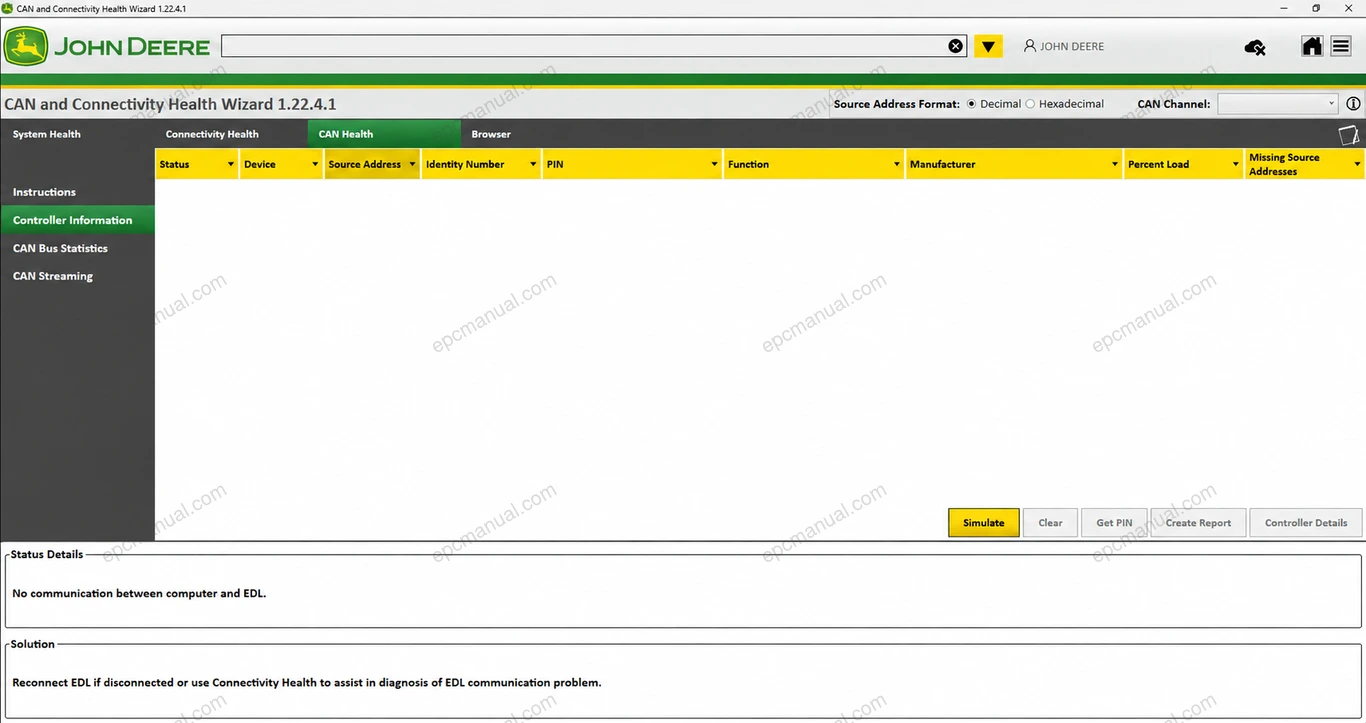The image size is (1366, 723).
Task: Open the Status column filter dropdown
Action: tap(231, 164)
